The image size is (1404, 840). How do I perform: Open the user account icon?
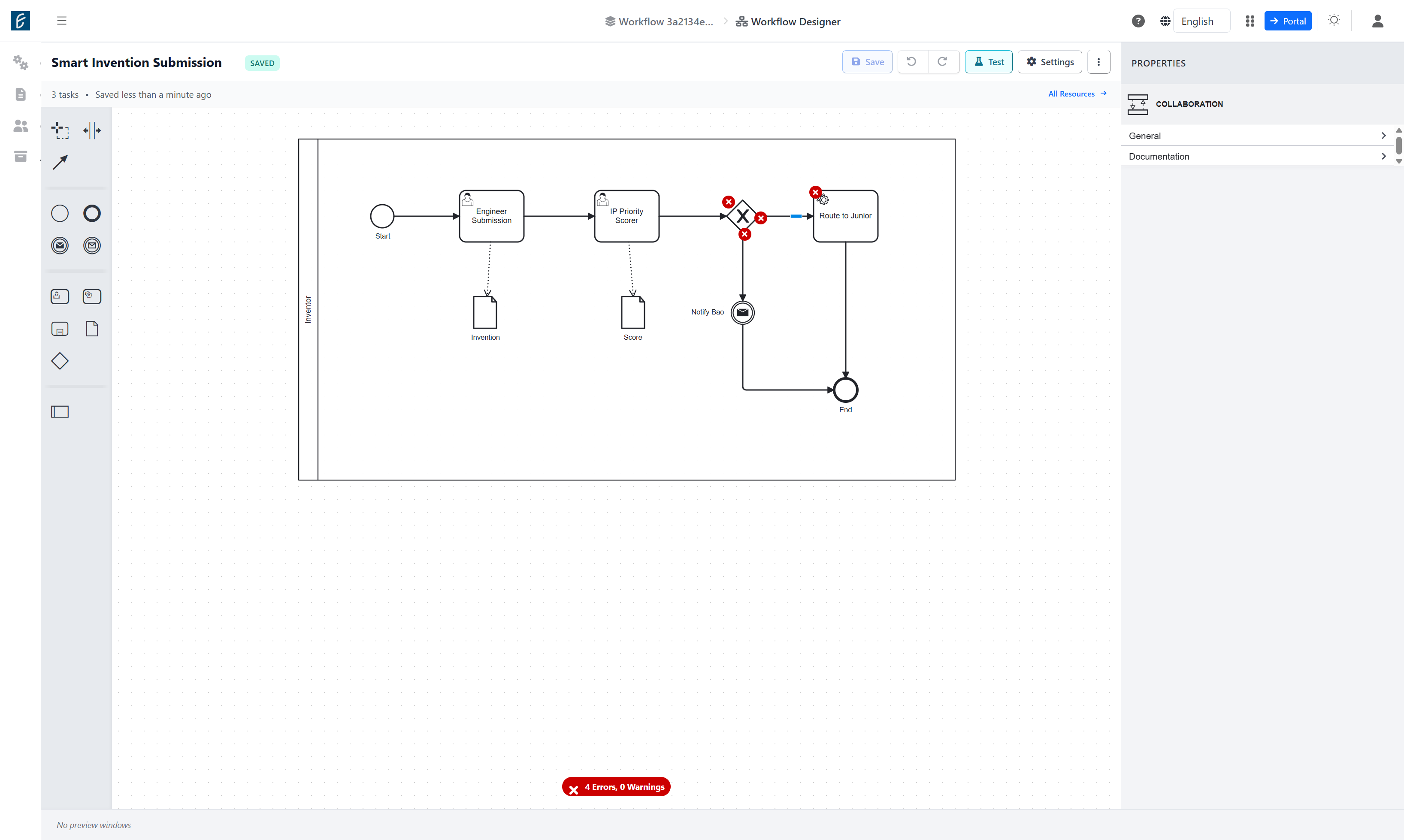[1377, 21]
